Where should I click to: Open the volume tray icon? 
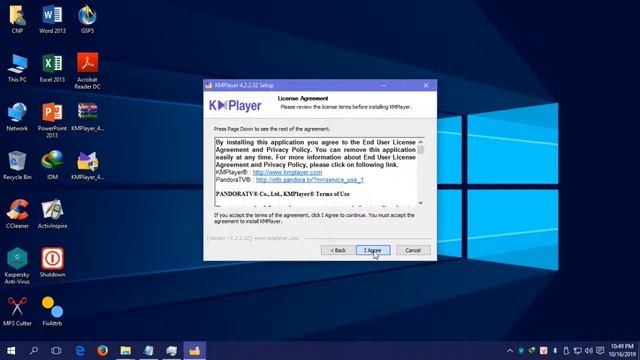pos(589,351)
